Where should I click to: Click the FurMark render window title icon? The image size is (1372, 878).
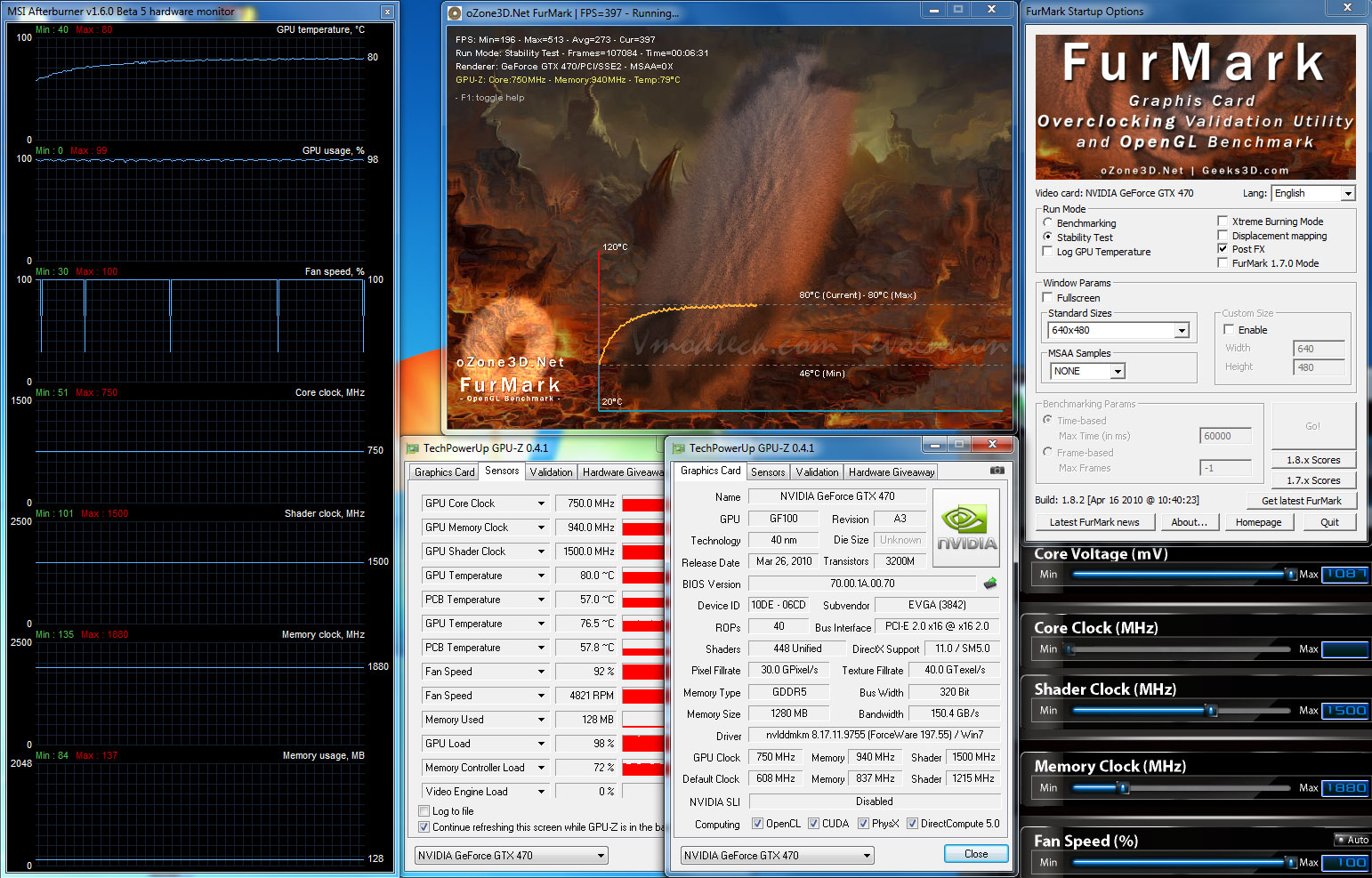[455, 13]
